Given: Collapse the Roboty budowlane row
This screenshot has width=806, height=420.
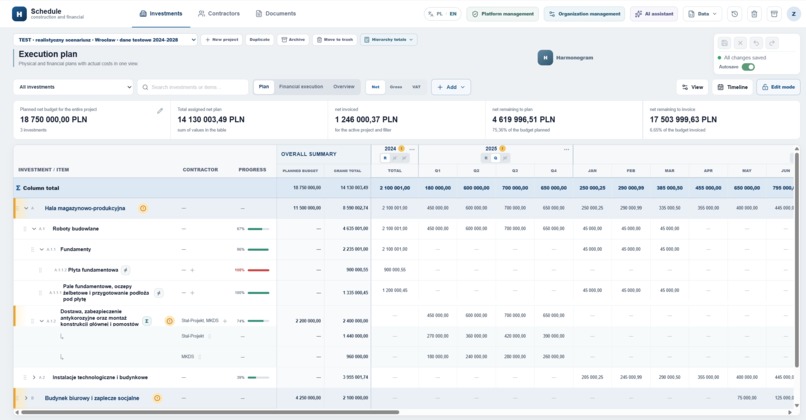Looking at the screenshot, I should (x=34, y=229).
